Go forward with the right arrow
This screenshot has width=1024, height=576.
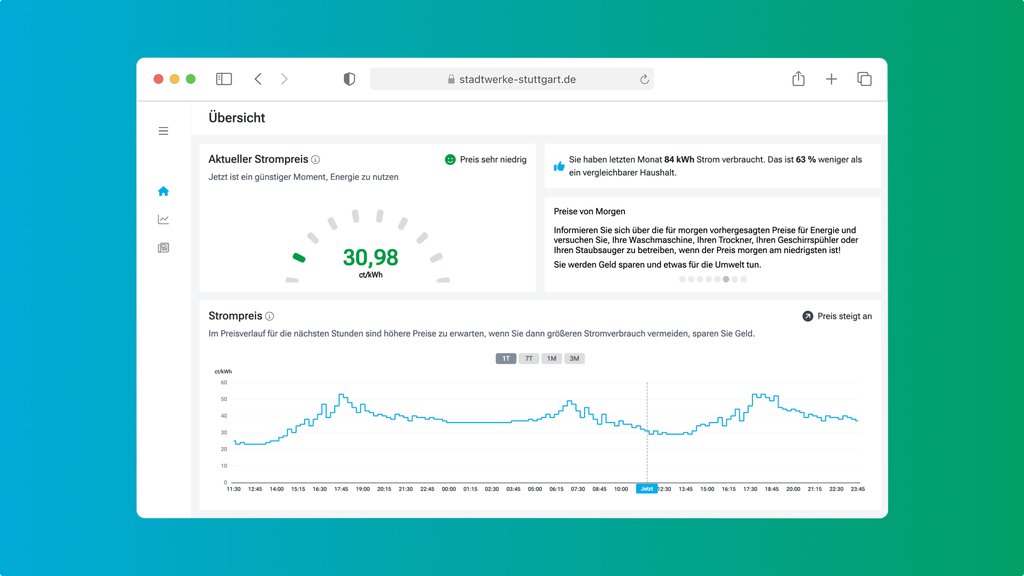pos(284,79)
